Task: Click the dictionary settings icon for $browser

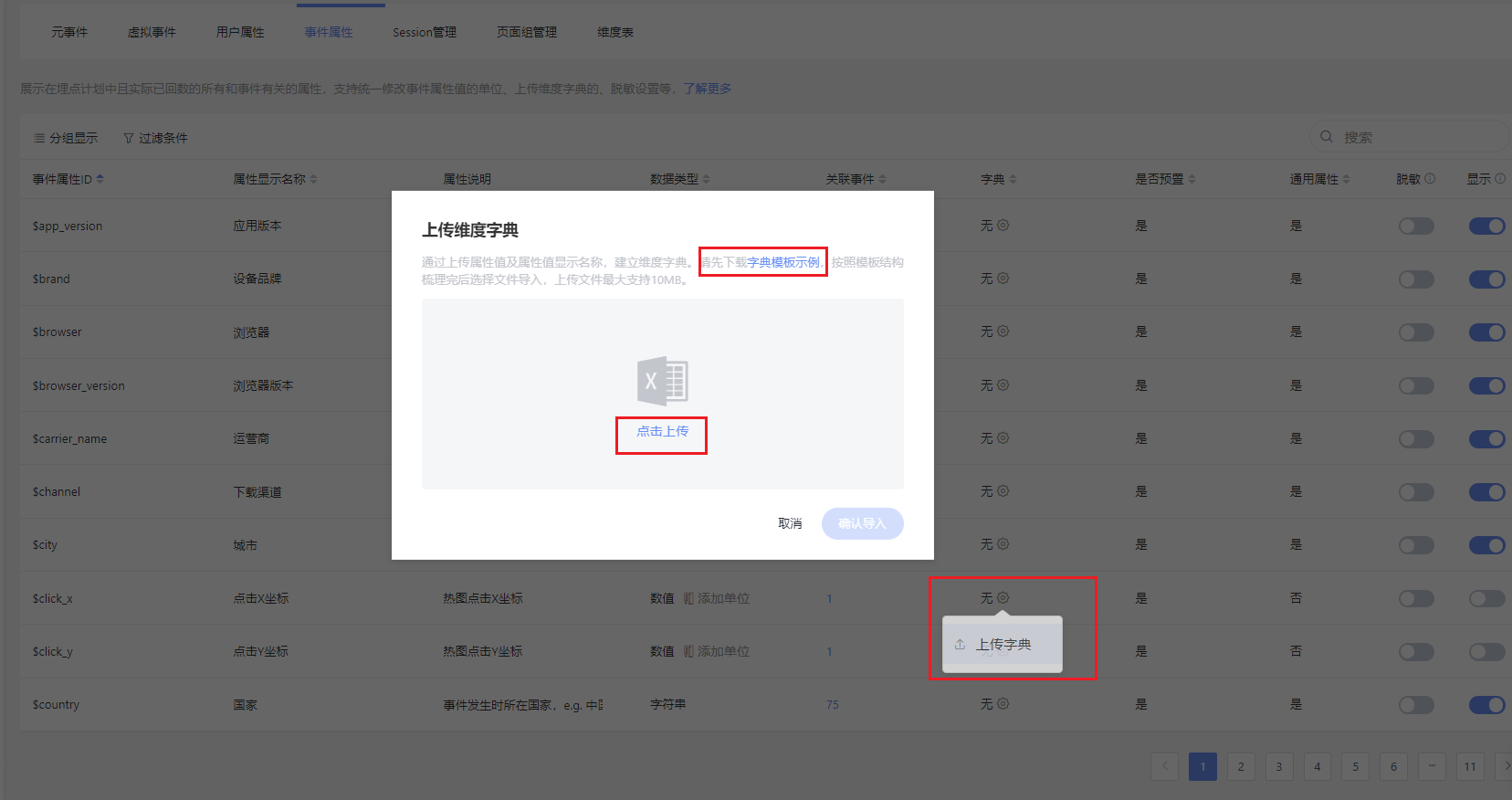Action: [x=1003, y=332]
